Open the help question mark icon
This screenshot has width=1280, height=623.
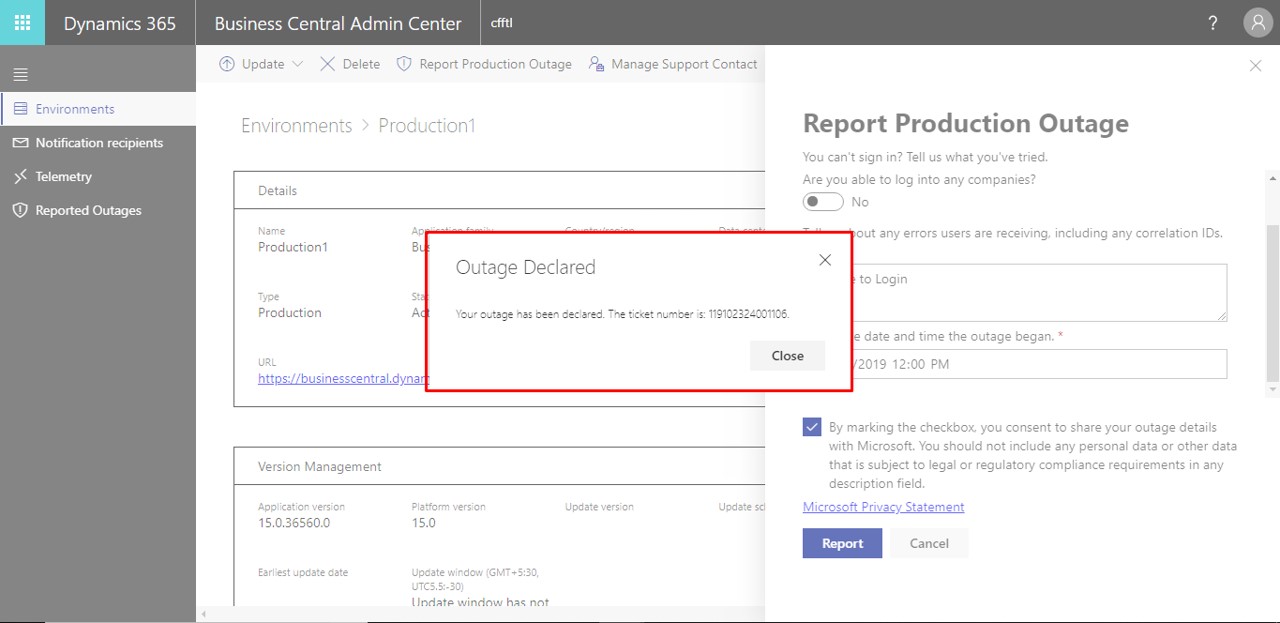point(1213,23)
